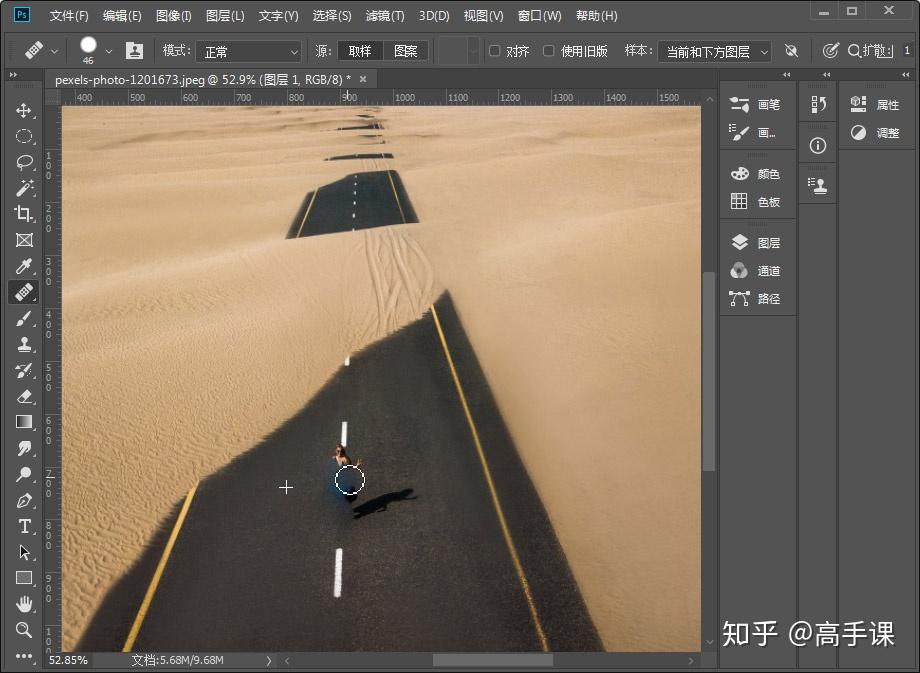Open the 调整 (Adjustments) panel
Image resolution: width=920 pixels, height=673 pixels.
click(x=875, y=133)
